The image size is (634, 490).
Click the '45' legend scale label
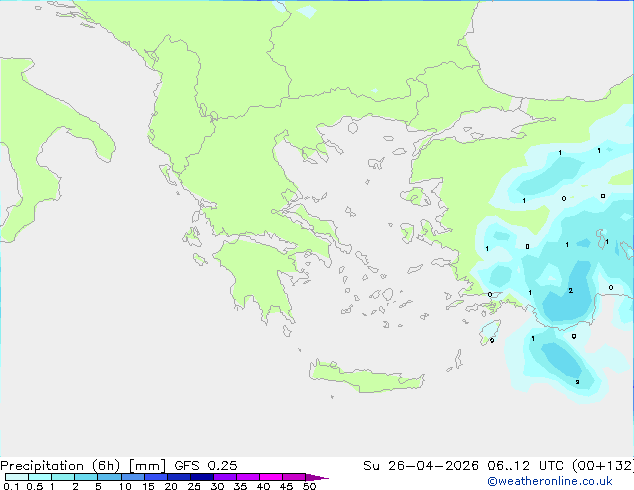[286, 486]
